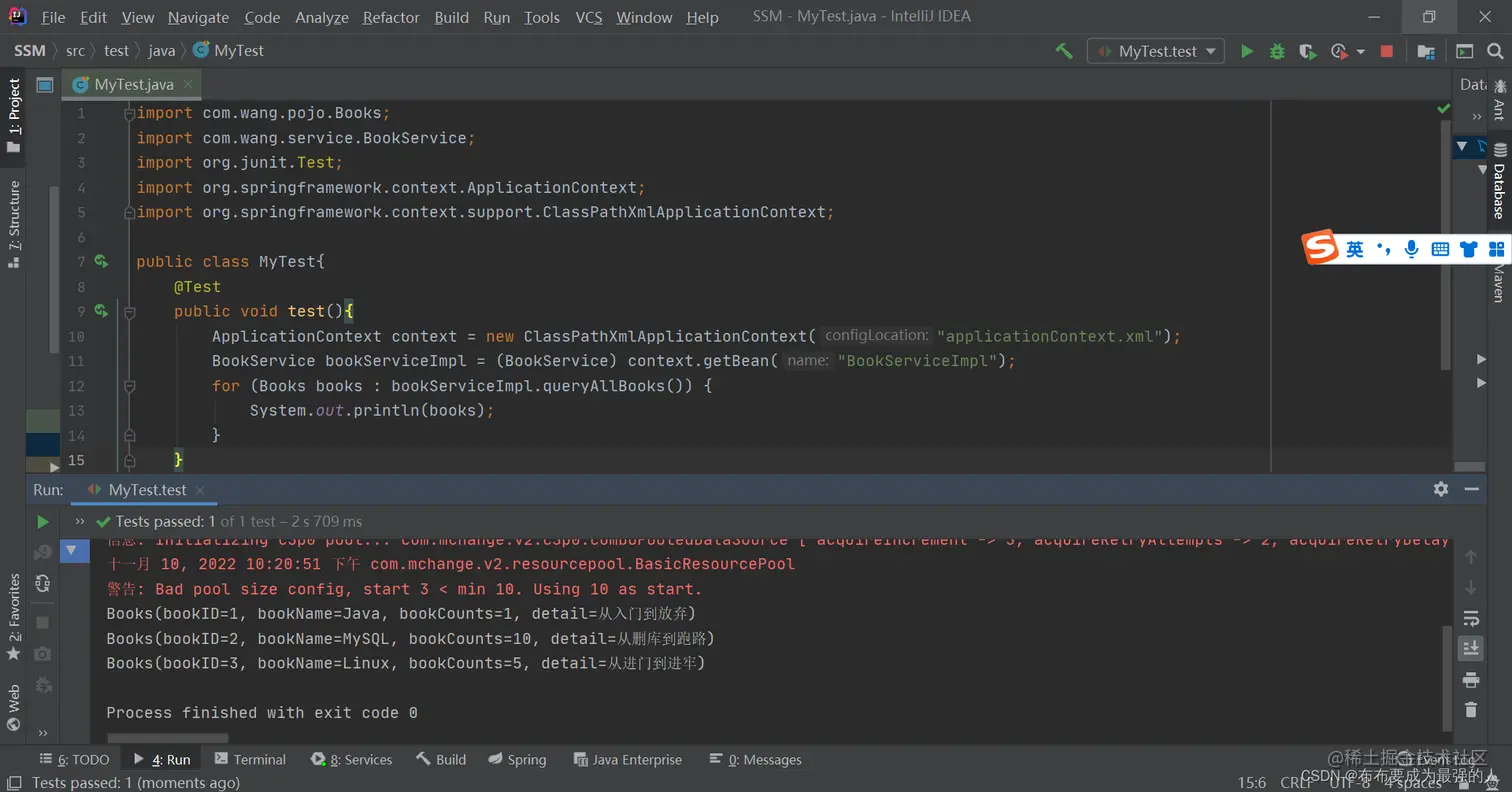The width and height of the screenshot is (1512, 792).
Task: Click the run gutter icon beside test() method
Action: pos(101,311)
